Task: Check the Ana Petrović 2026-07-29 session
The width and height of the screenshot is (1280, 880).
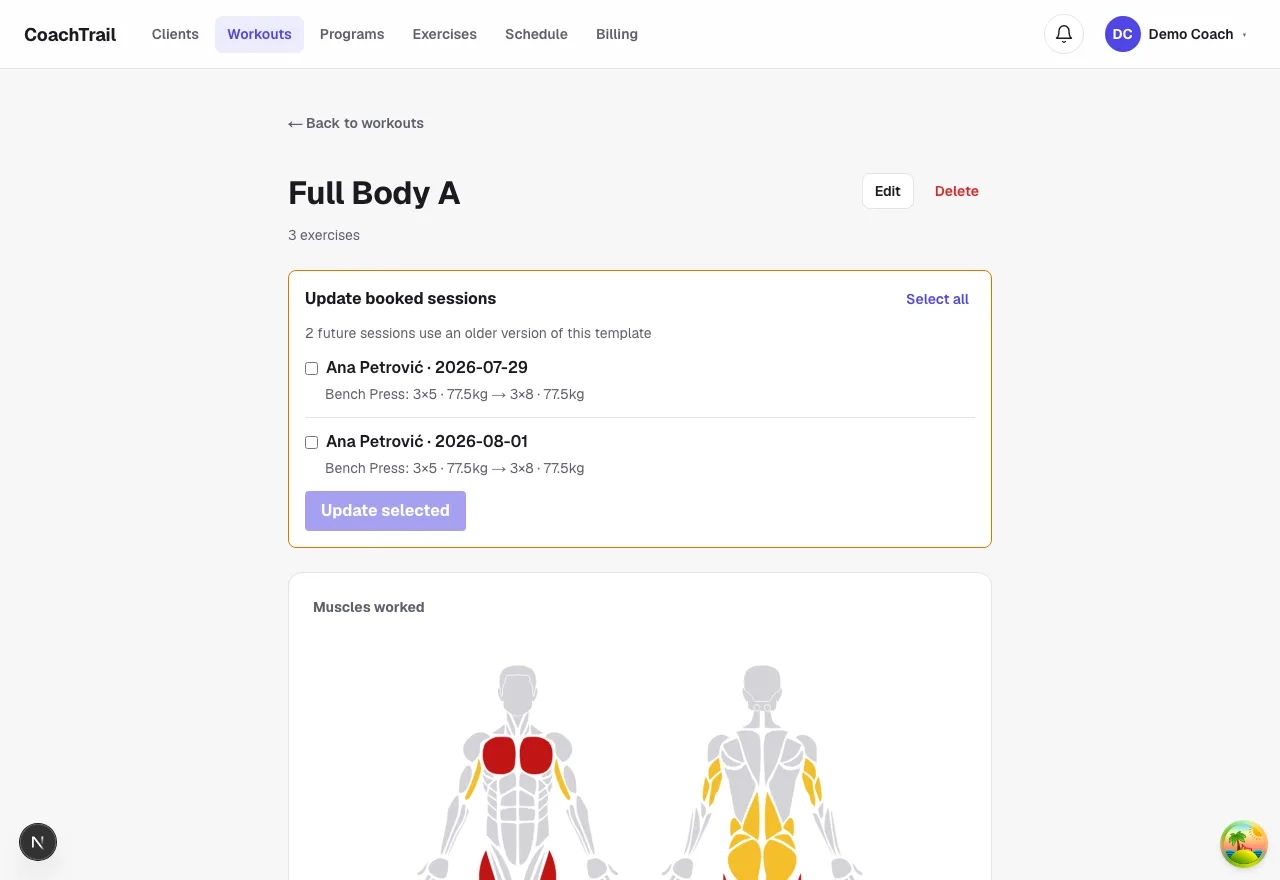Action: 312,368
